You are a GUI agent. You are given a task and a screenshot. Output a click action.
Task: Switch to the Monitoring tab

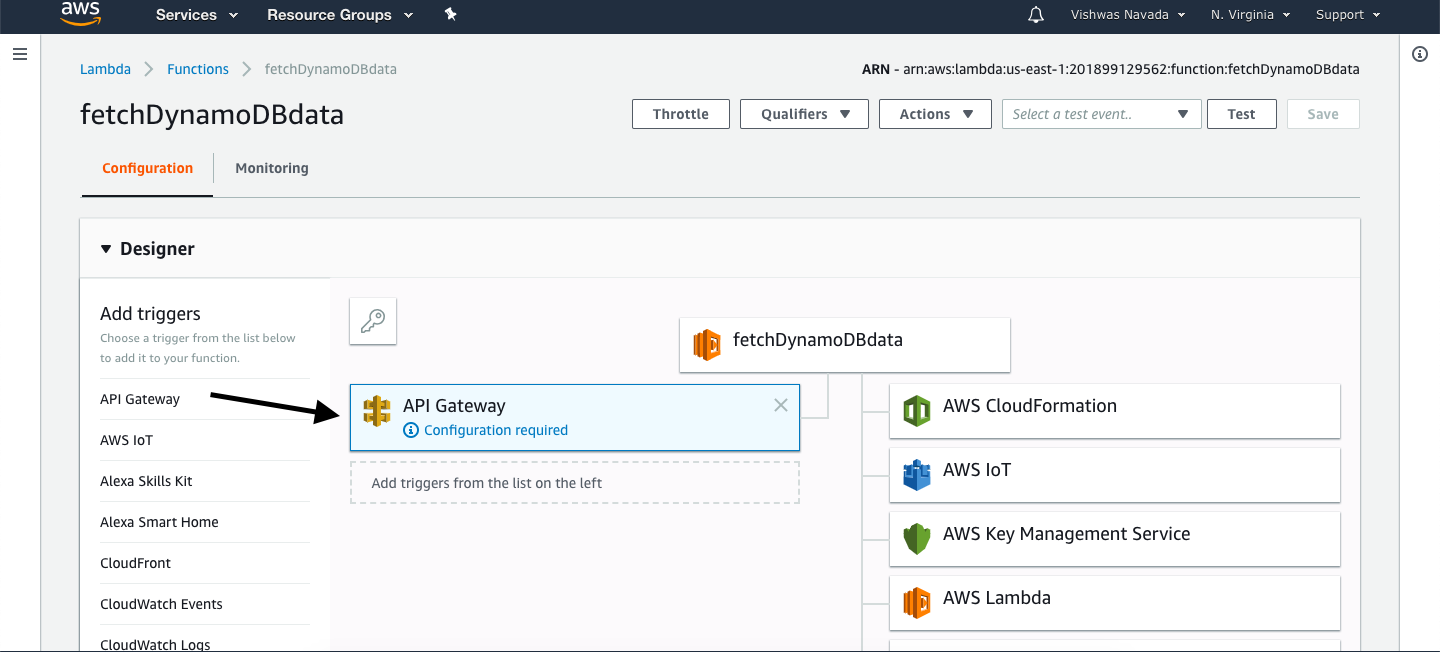(x=272, y=168)
